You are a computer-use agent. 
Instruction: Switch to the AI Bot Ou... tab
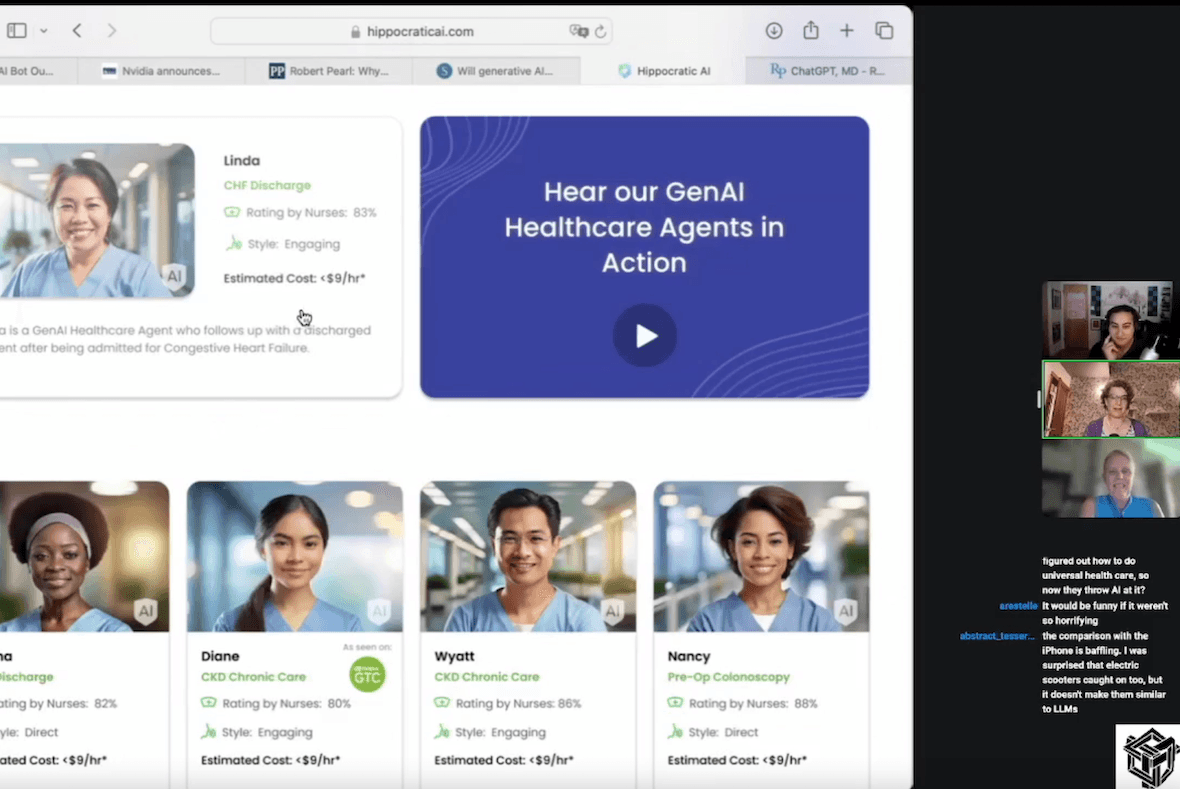point(38,71)
